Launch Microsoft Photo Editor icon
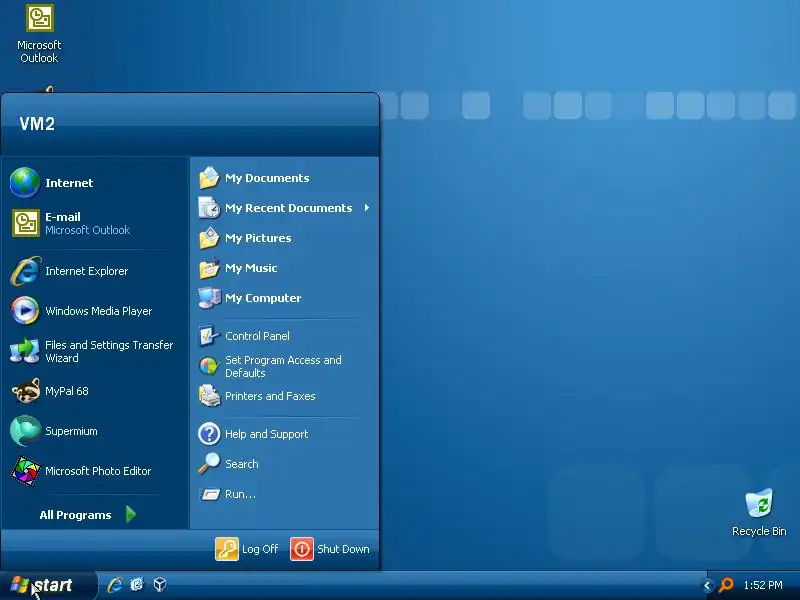Image resolution: width=800 pixels, height=600 pixels. pos(25,470)
